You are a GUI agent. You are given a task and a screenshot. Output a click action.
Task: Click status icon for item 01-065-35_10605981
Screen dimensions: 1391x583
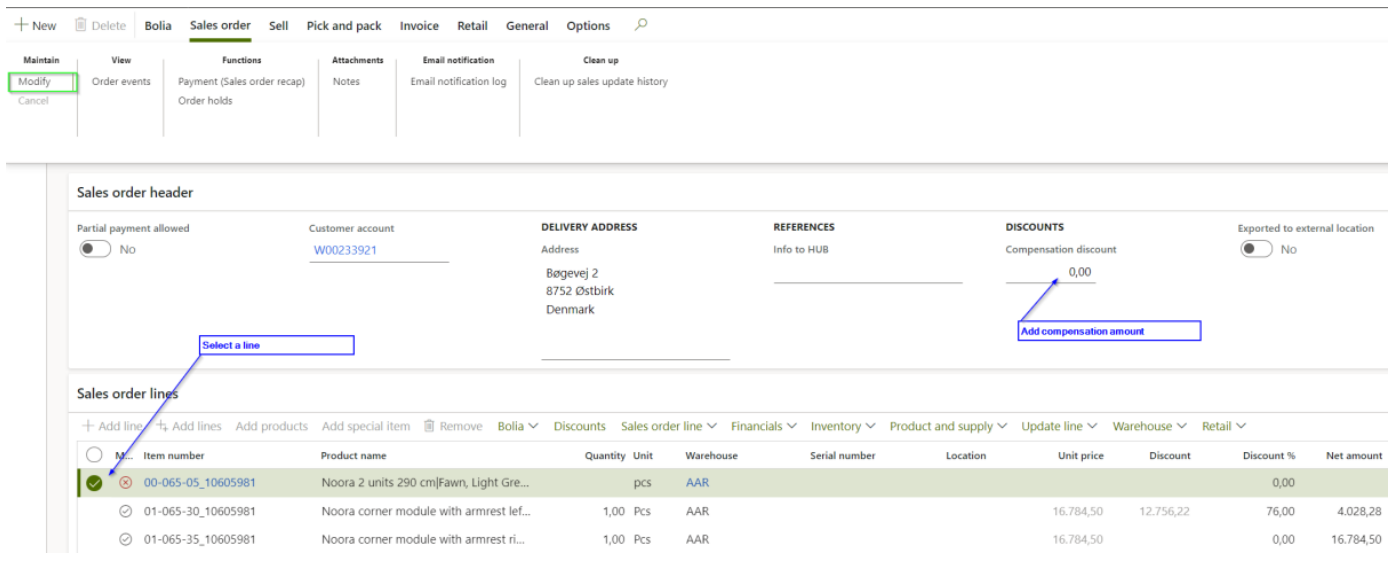point(125,539)
